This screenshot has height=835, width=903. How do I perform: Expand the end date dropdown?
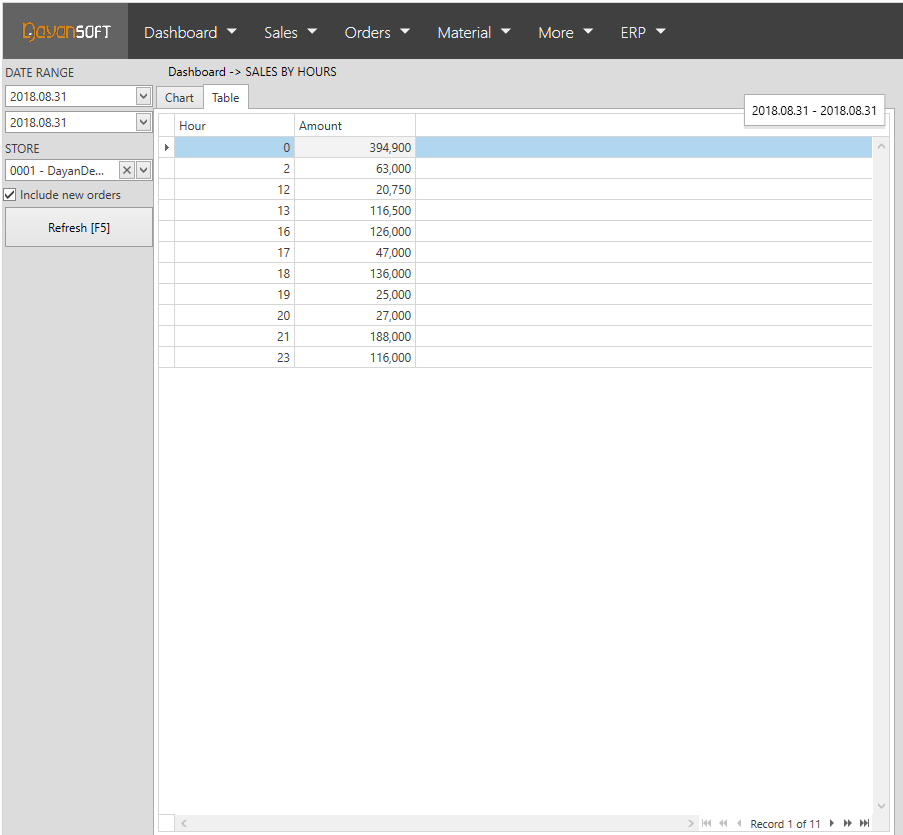[x=143, y=122]
